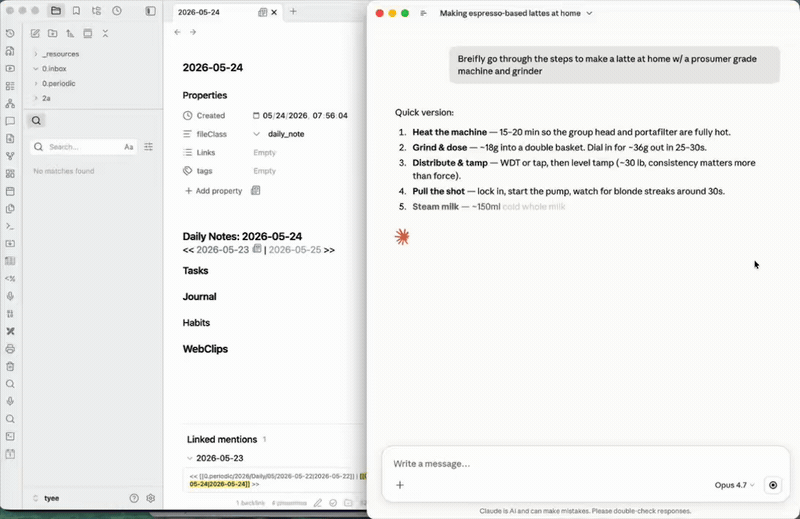
Task: Click the ribbon history clock icon
Action: click(x=10, y=34)
